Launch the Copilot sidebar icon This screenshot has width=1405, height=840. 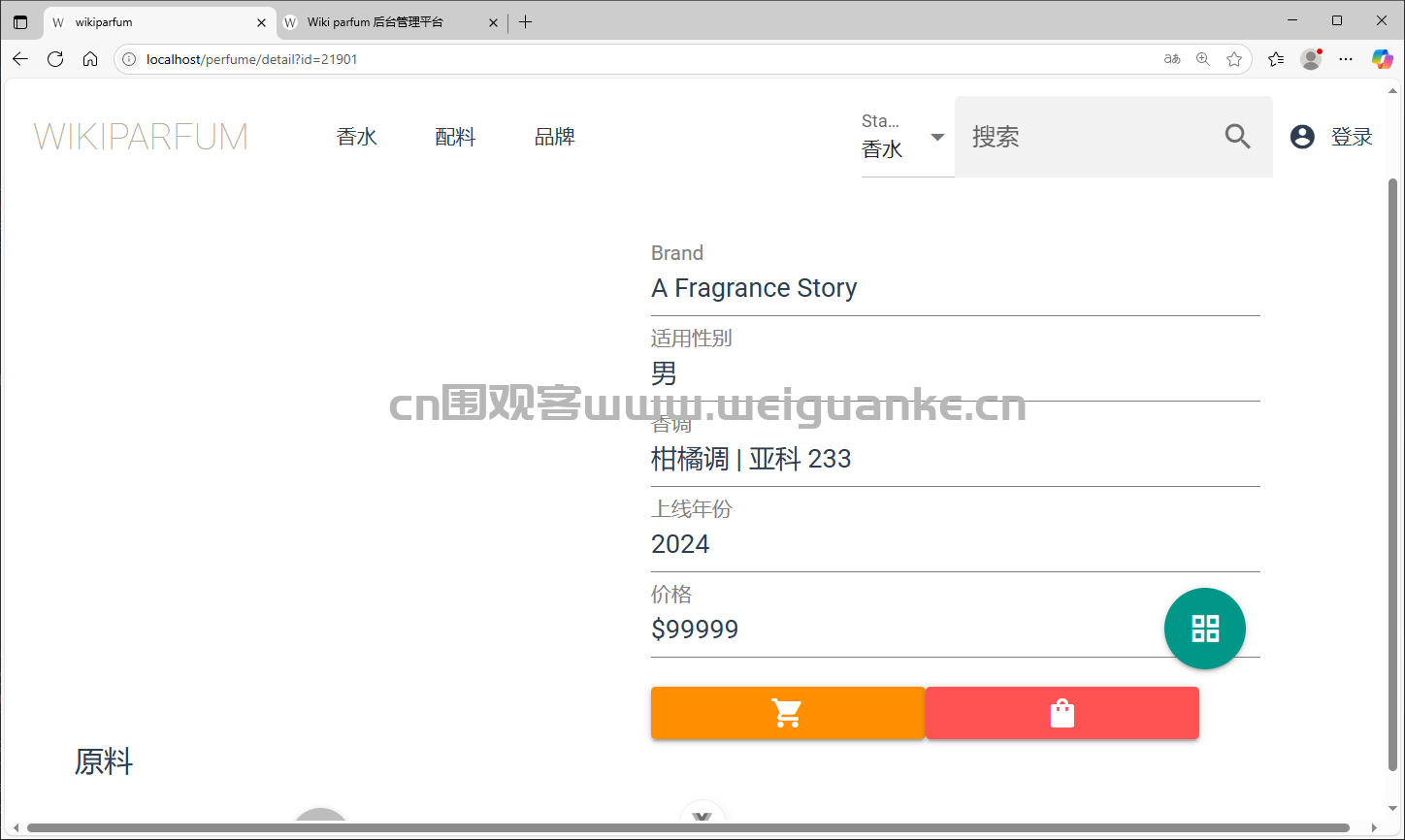(1382, 59)
